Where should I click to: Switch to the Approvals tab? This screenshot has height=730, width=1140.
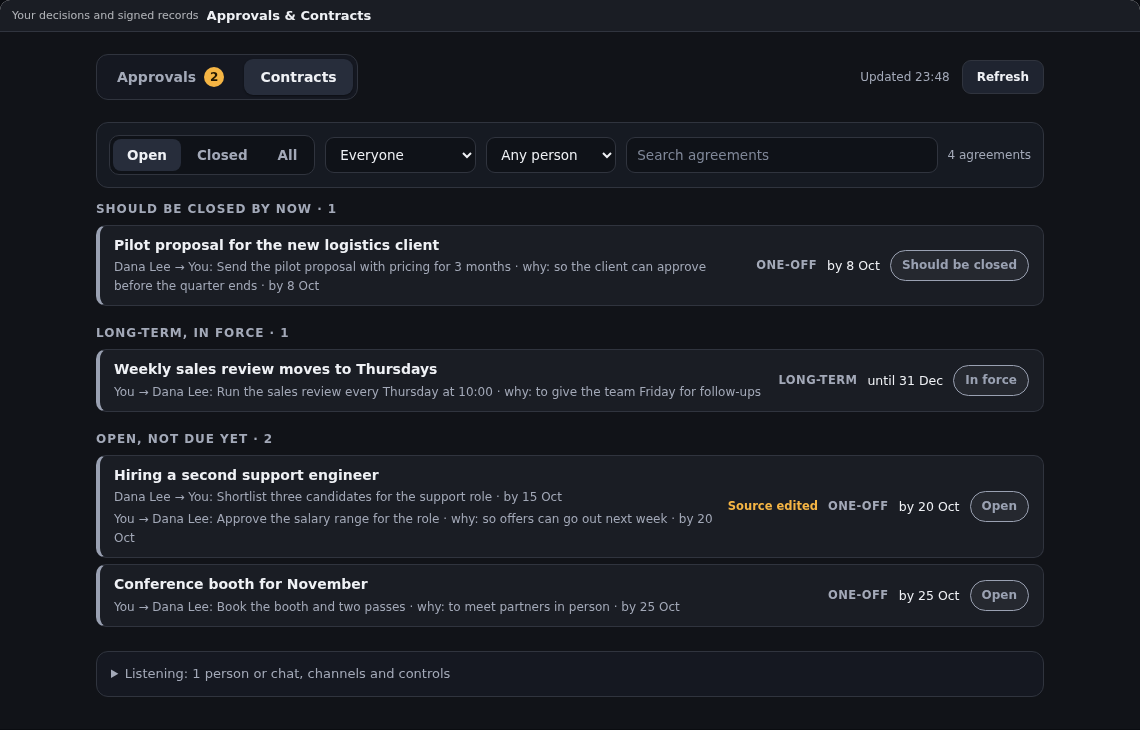pos(170,77)
